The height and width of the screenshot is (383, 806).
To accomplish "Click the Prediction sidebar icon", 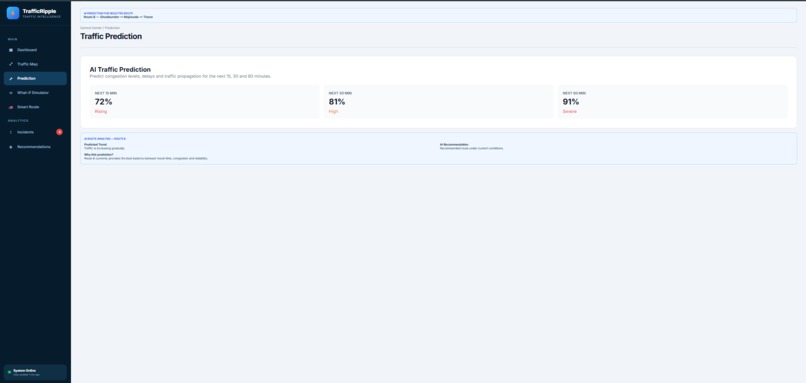I will coord(11,79).
